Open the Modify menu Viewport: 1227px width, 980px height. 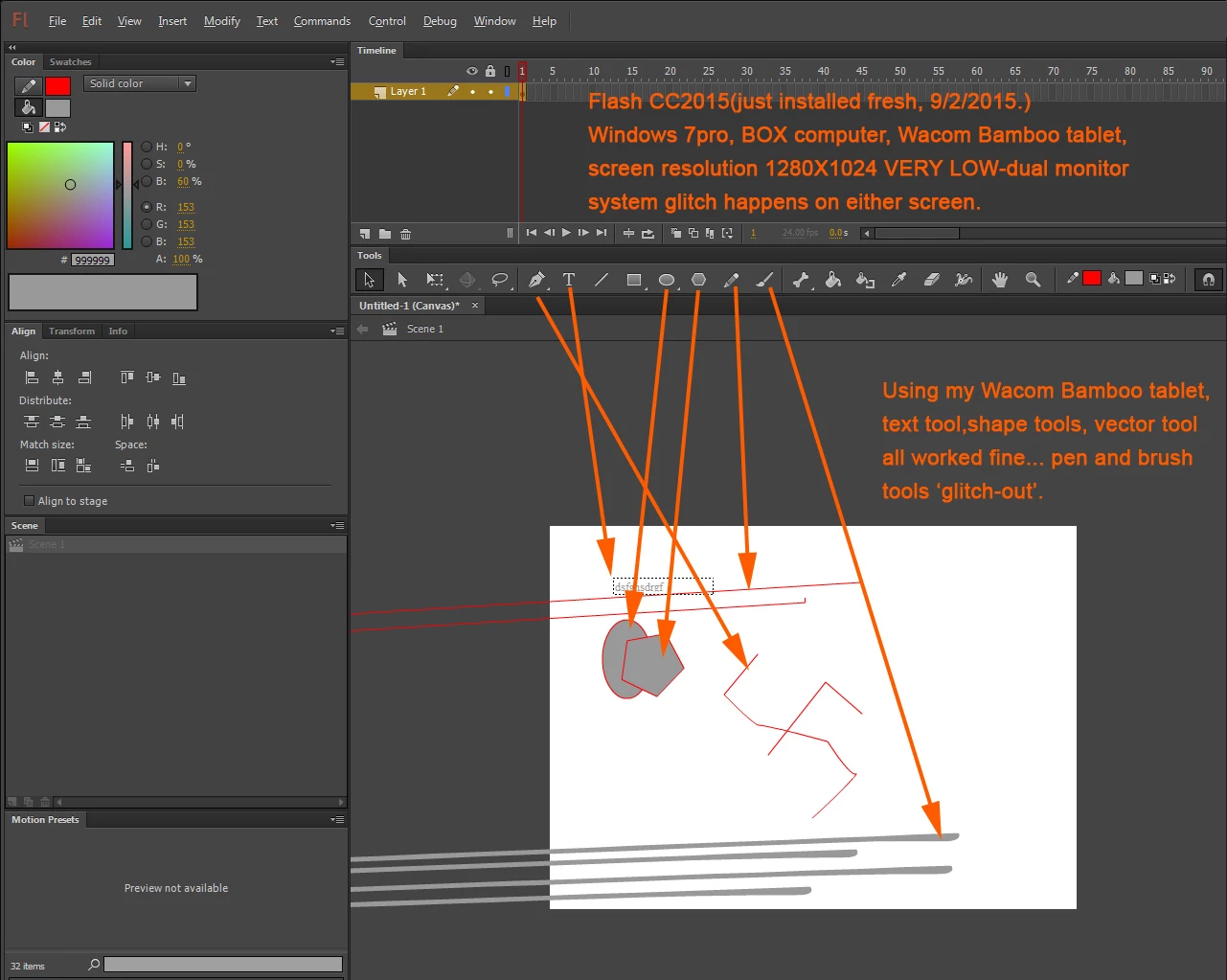click(222, 21)
